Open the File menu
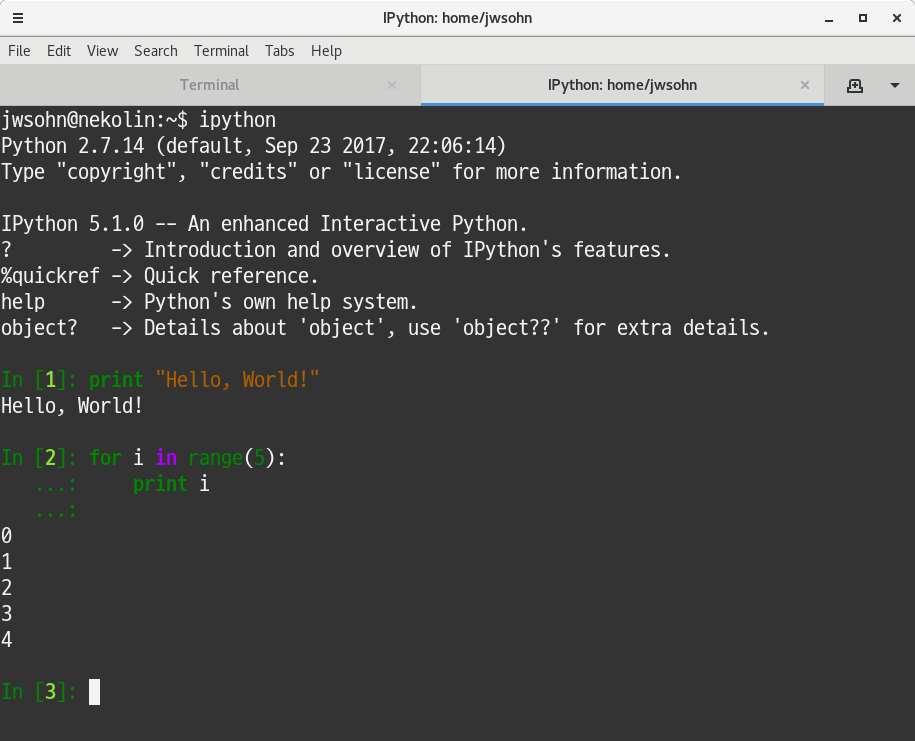Viewport: 915px width, 741px height. coord(19,51)
